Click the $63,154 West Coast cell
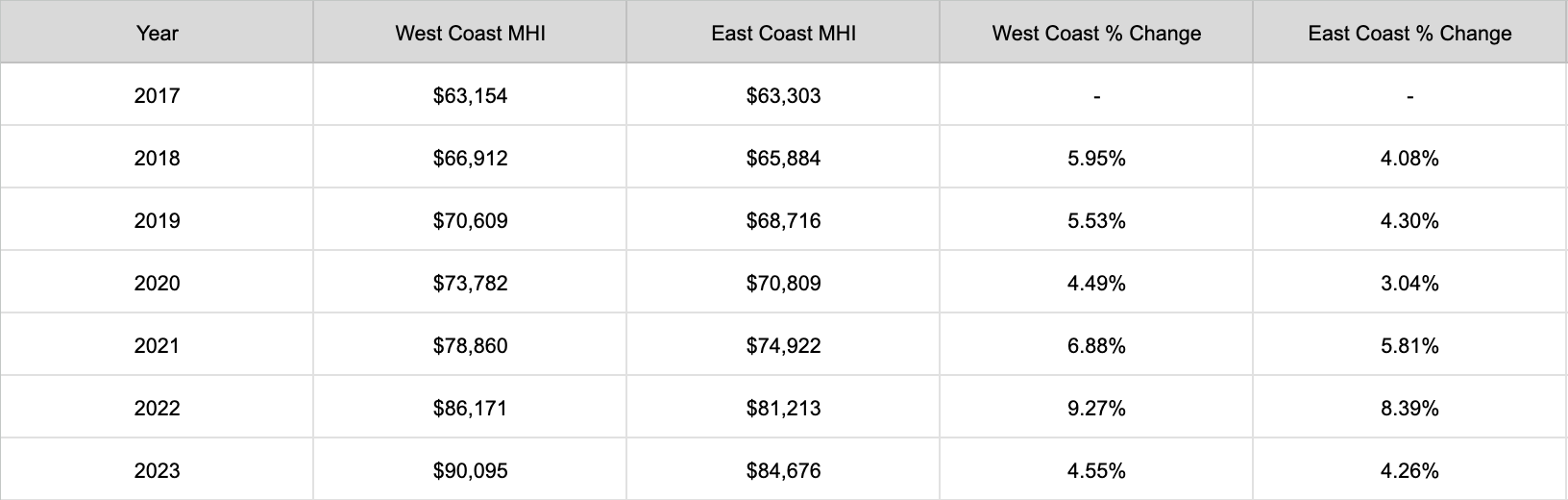 (x=470, y=95)
